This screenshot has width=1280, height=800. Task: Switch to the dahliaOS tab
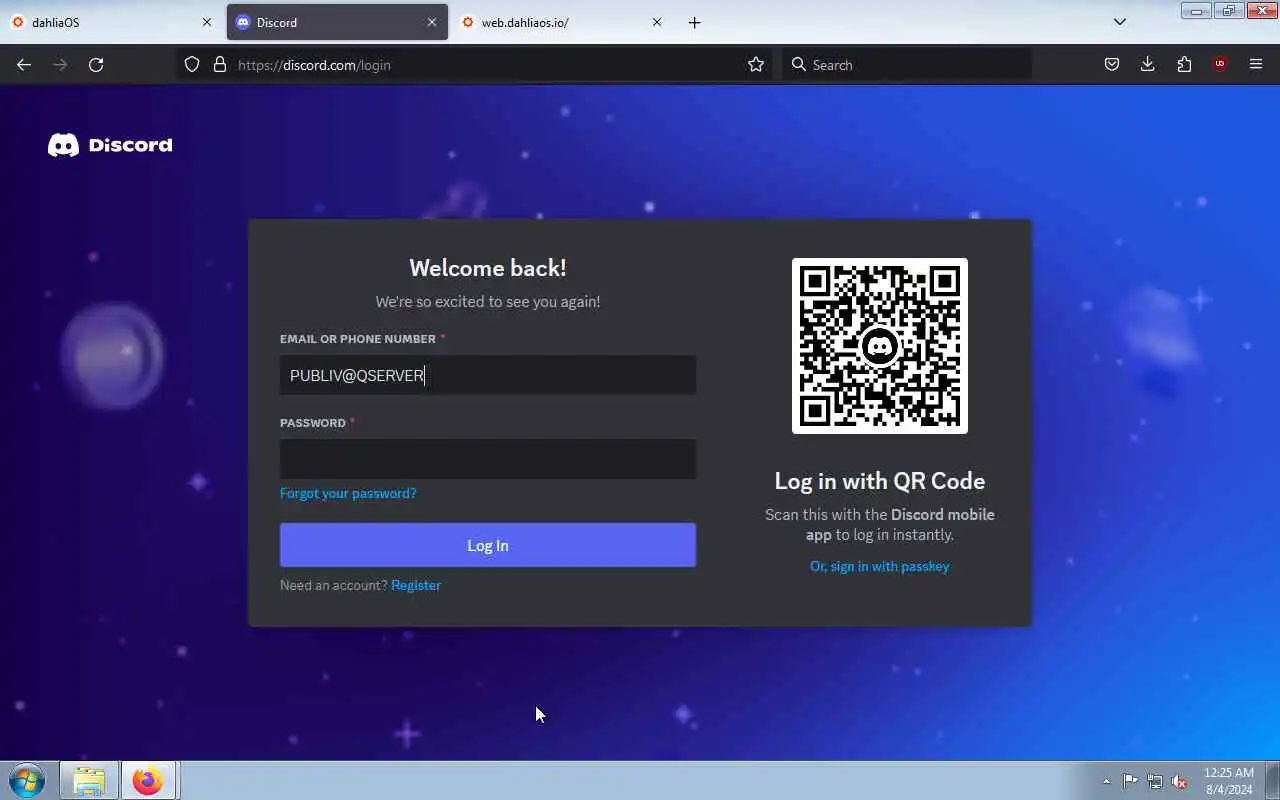click(x=110, y=22)
